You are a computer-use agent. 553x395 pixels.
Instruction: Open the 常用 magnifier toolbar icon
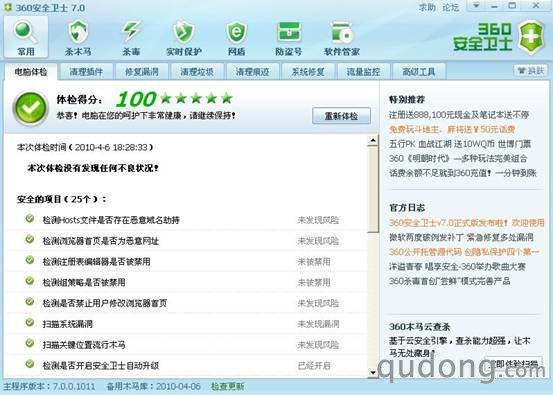[26, 32]
